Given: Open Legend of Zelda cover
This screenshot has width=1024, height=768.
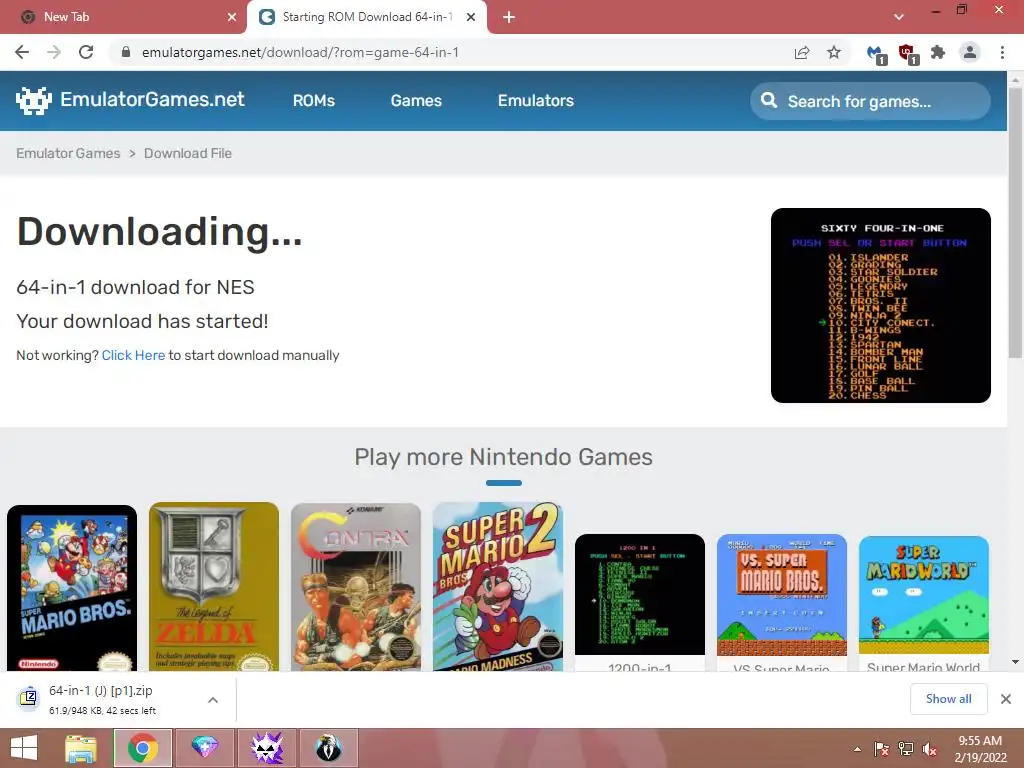Looking at the screenshot, I should click(x=214, y=586).
